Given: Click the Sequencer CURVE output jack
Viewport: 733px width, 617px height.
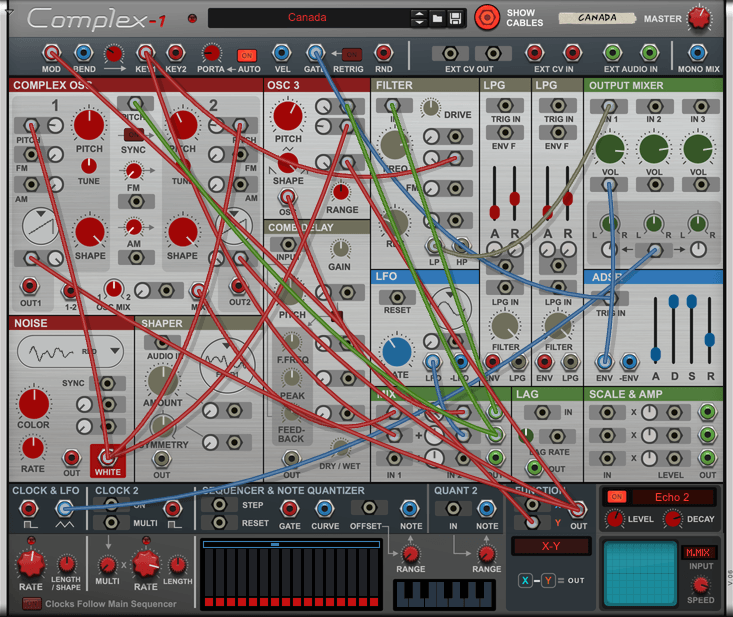Looking at the screenshot, I should [x=324, y=509].
